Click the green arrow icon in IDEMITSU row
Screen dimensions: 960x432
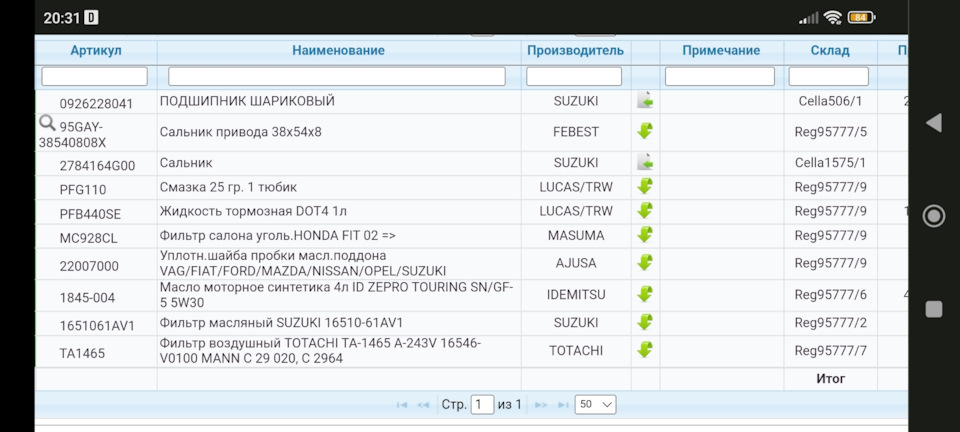[x=645, y=294]
